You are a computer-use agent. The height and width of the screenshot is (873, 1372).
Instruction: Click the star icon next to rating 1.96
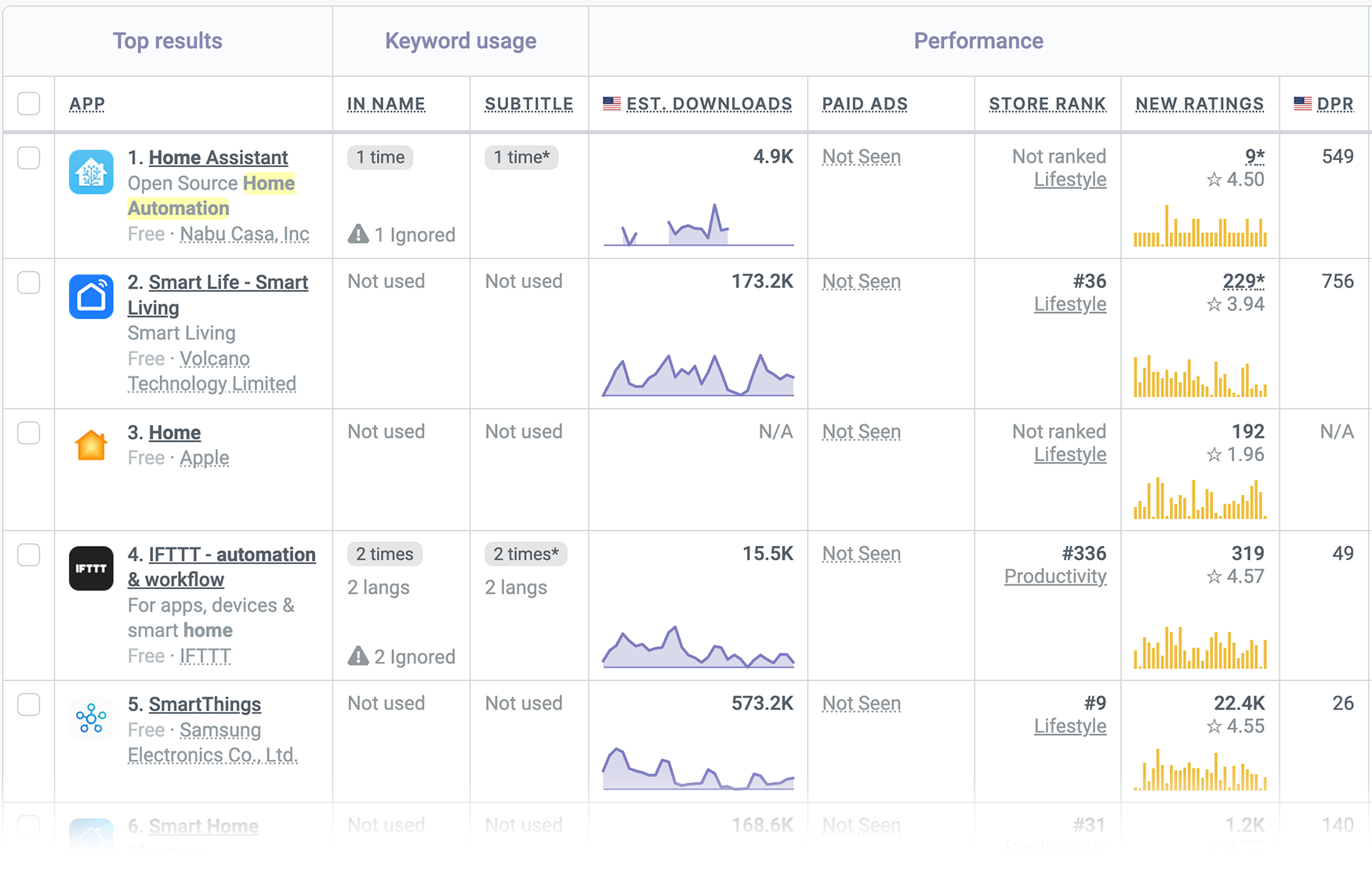coord(1214,454)
